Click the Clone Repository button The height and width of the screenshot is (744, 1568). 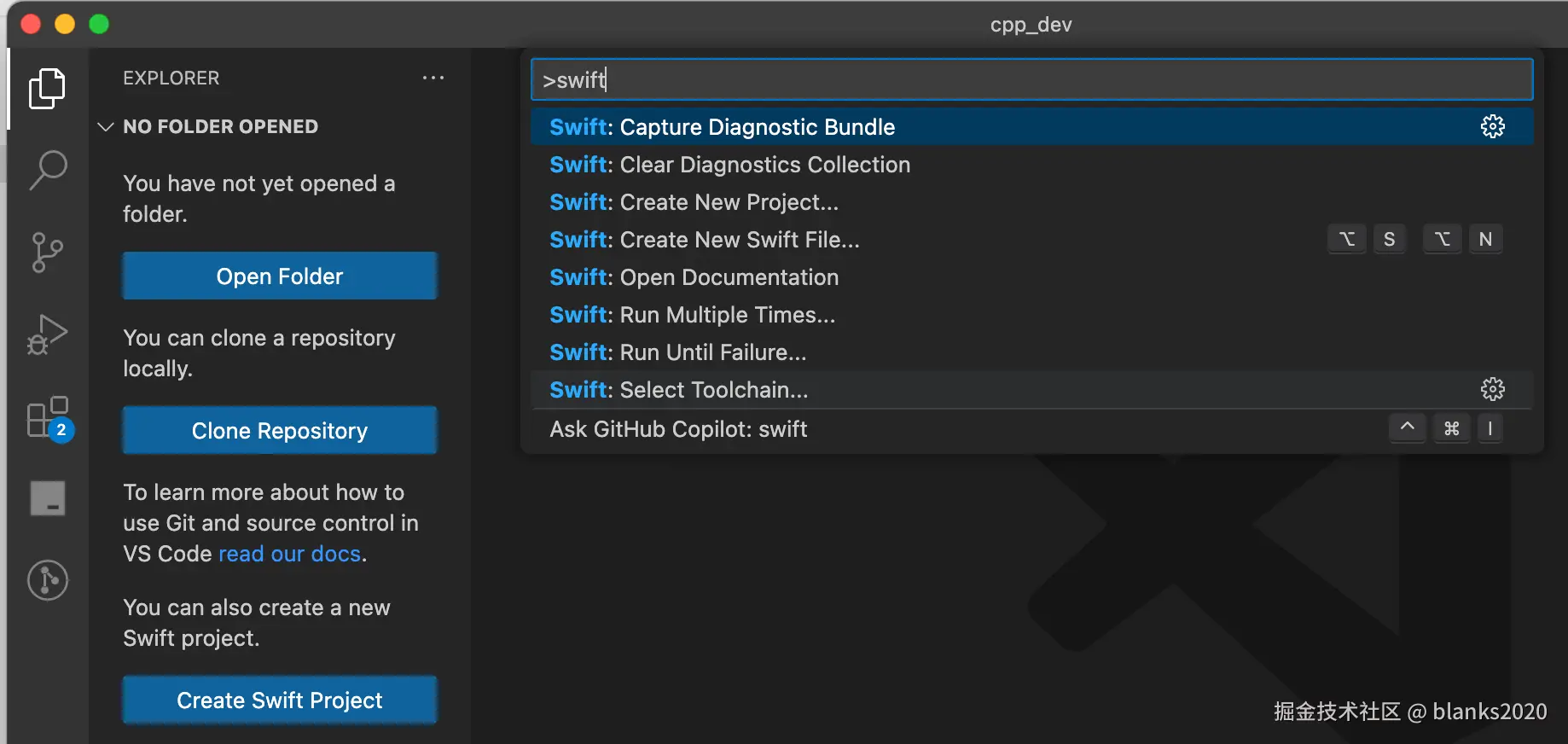(280, 430)
